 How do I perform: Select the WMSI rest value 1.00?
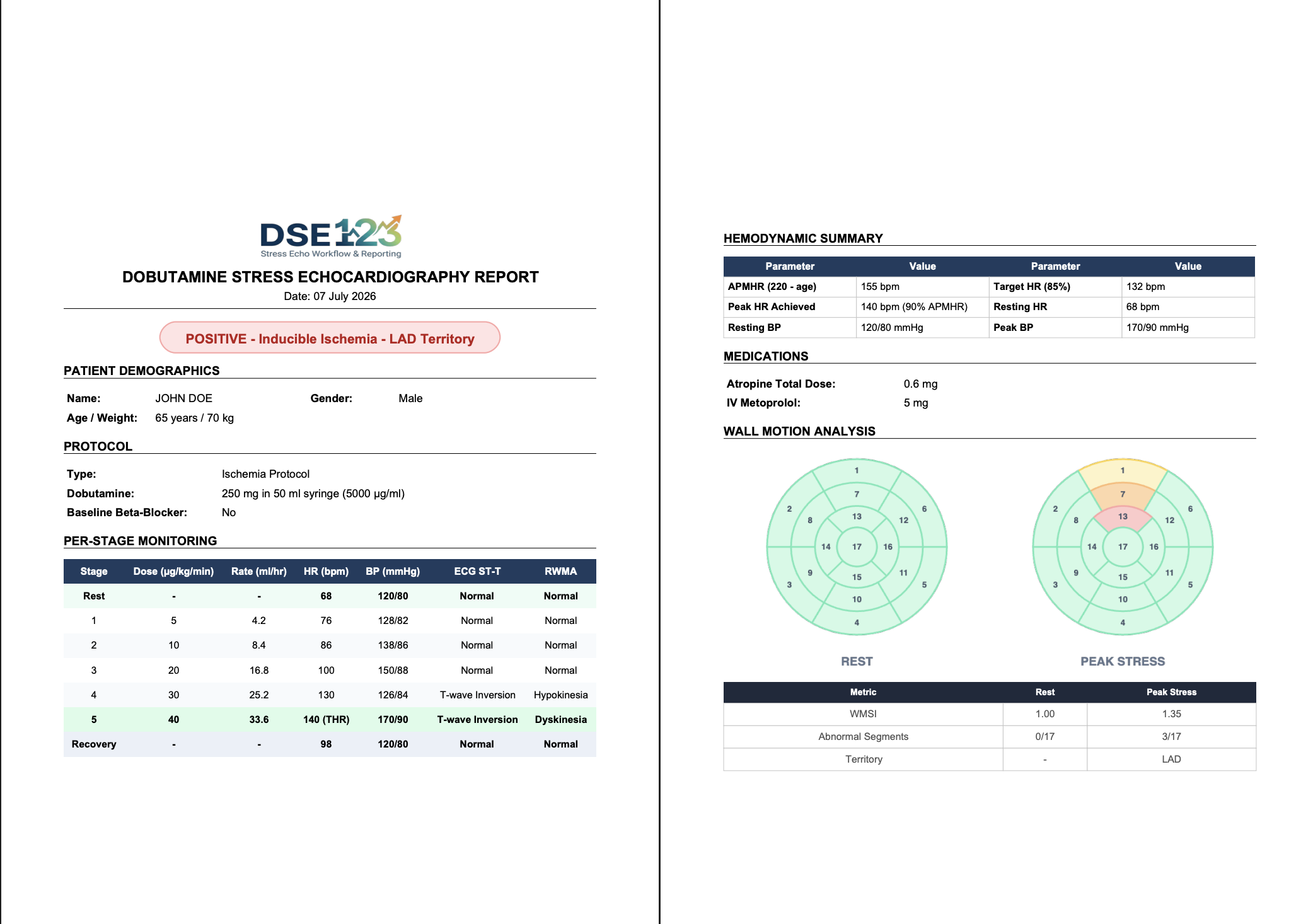(x=1045, y=713)
